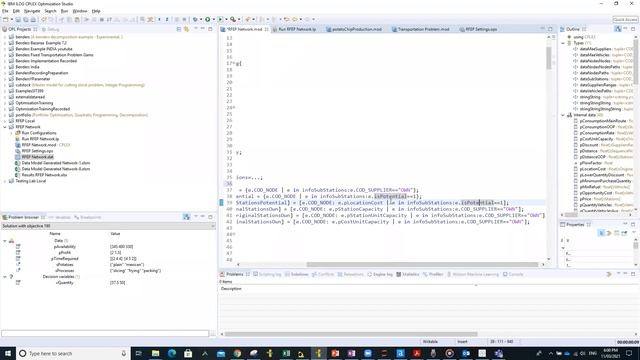This screenshot has height=360, width=640.
Task: Click Link with Editor icon in OPL Projects
Action: [x=186, y=29]
